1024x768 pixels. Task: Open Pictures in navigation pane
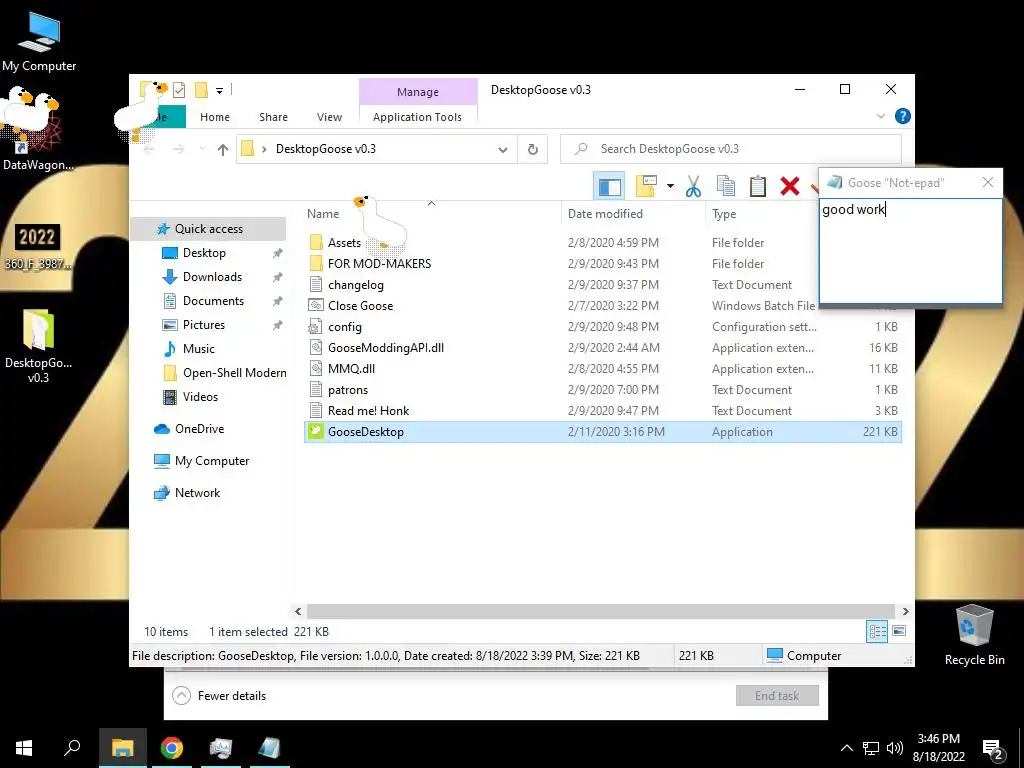click(x=204, y=325)
